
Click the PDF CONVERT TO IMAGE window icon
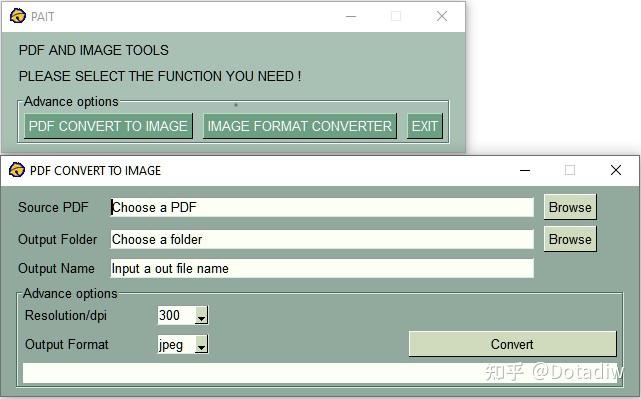coord(17,170)
